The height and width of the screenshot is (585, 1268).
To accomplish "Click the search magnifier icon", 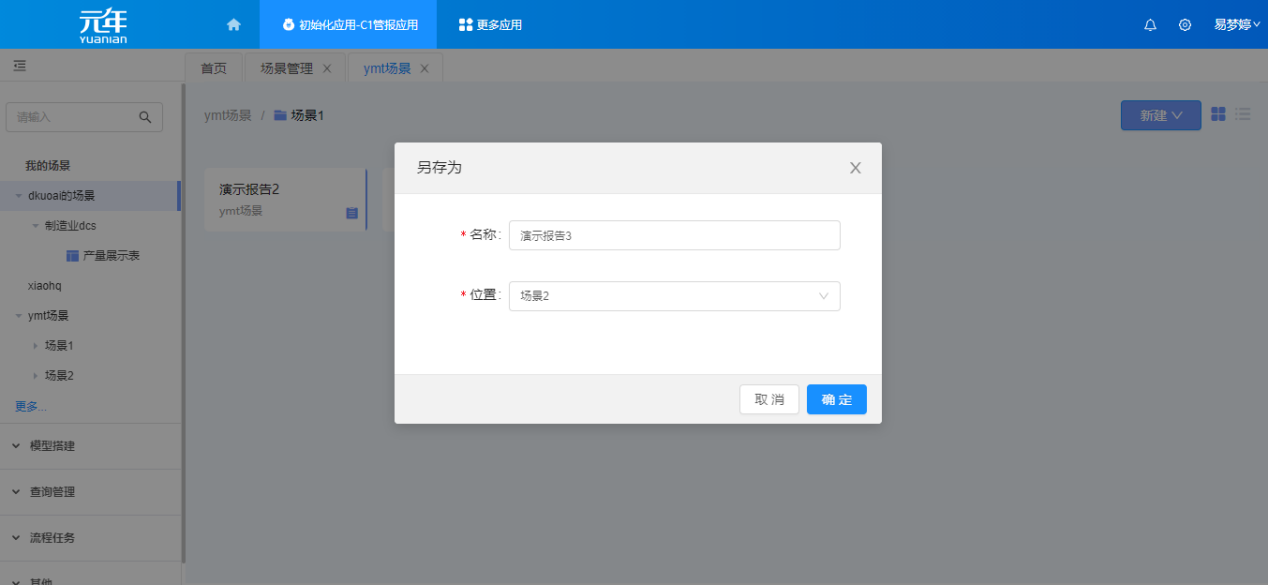I will click(x=145, y=117).
